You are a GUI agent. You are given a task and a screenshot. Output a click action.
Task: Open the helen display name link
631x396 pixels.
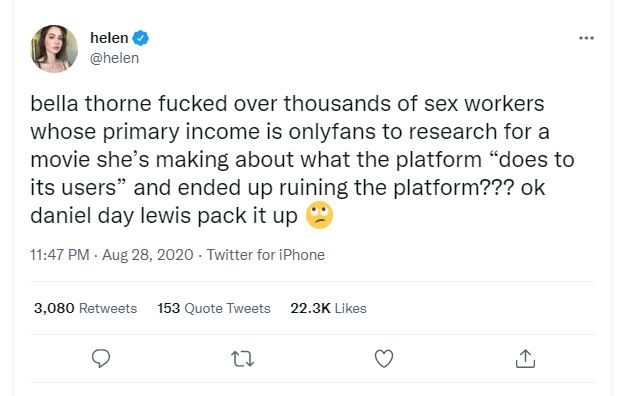[109, 38]
